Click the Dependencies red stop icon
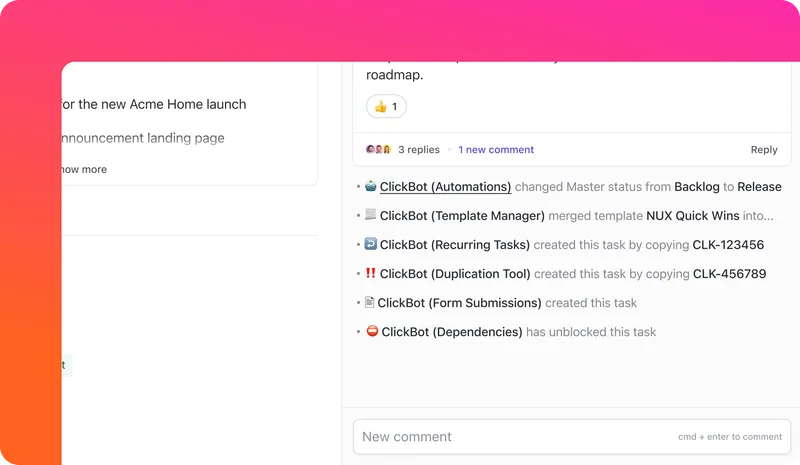Image resolution: width=800 pixels, height=465 pixels. (x=372, y=331)
